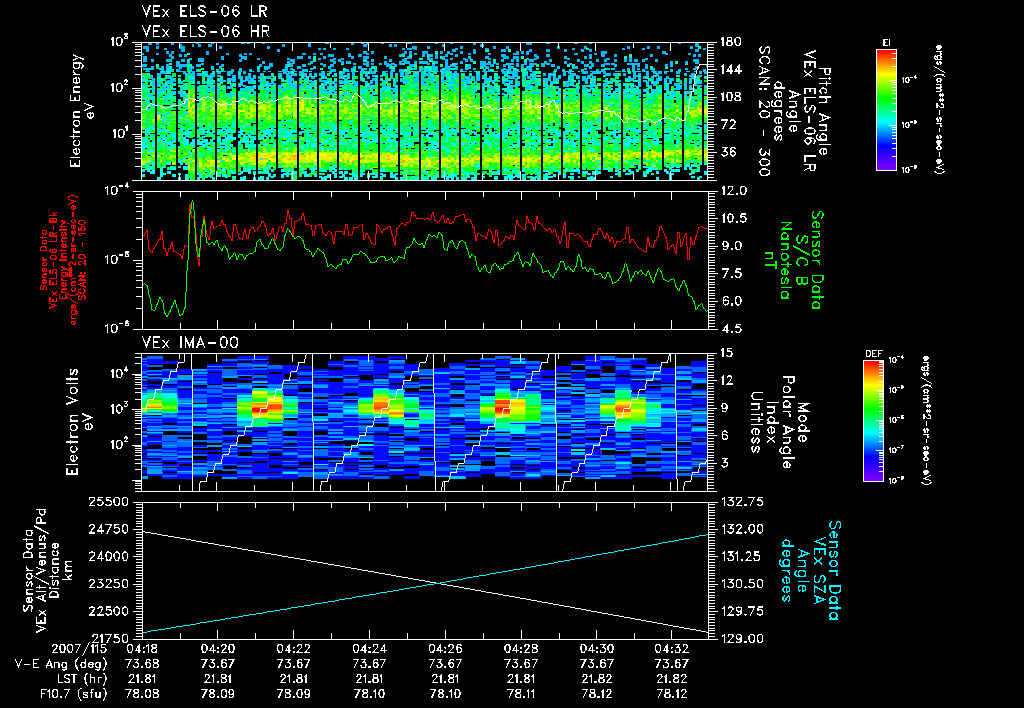This screenshot has height=708, width=1024.
Task: Click the DEF color scale bar
Action: pos(873,421)
